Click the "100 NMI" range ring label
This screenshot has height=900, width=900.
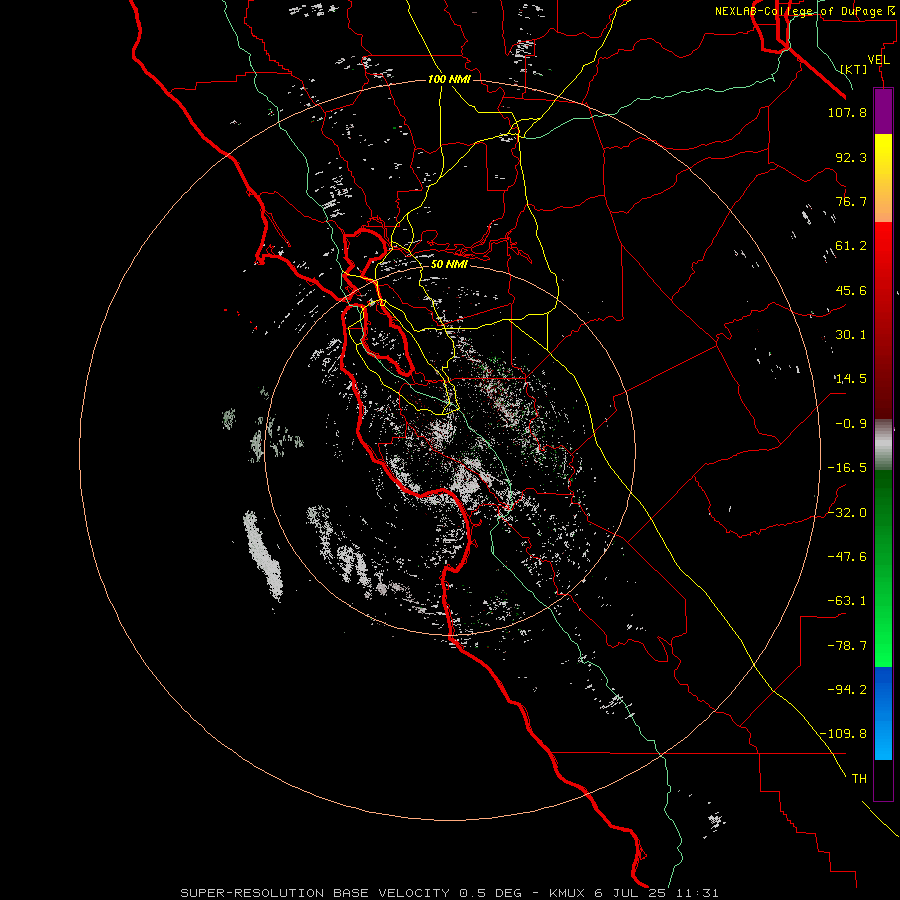(x=449, y=79)
